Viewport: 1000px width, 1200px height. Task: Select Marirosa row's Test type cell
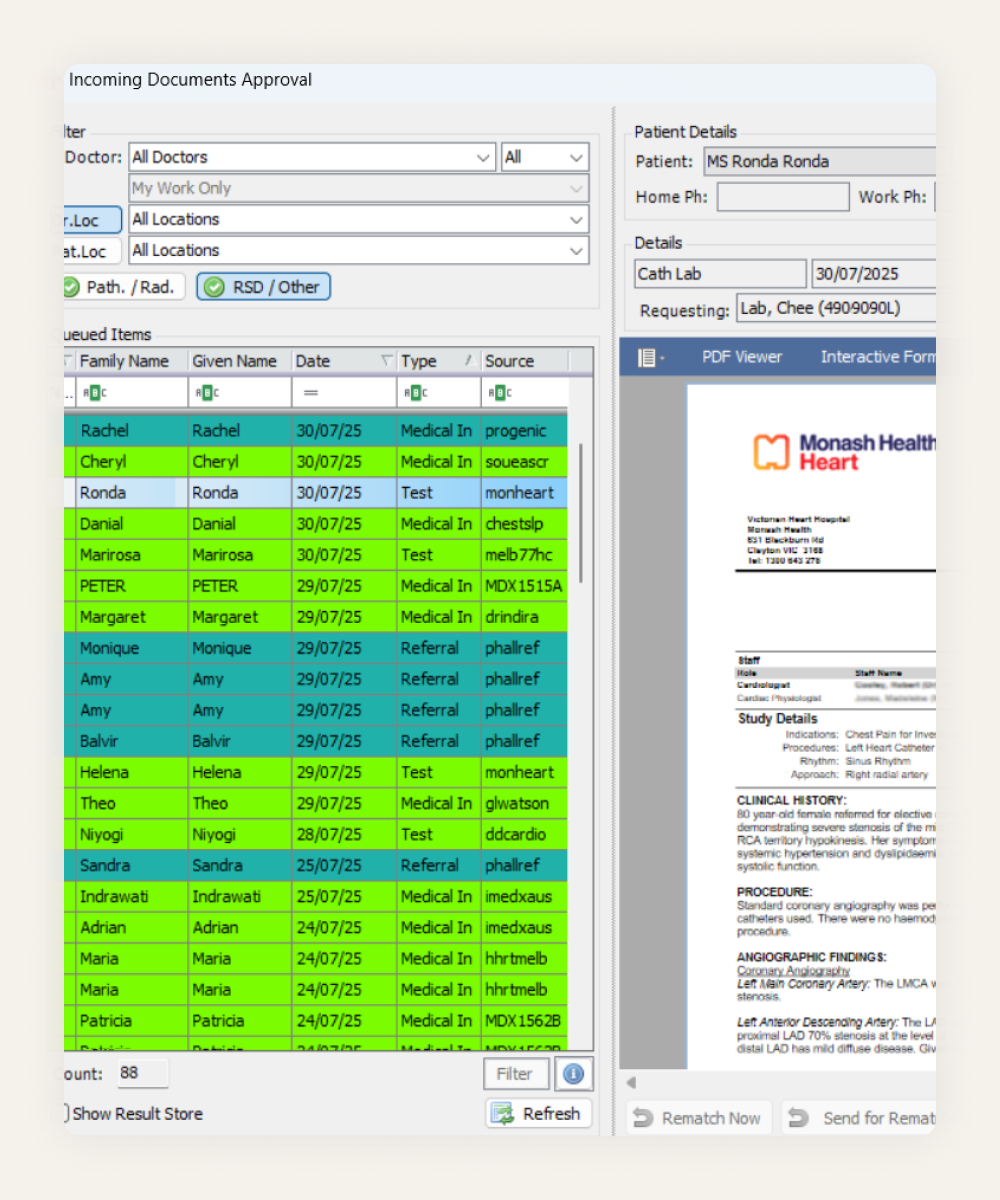coord(439,555)
